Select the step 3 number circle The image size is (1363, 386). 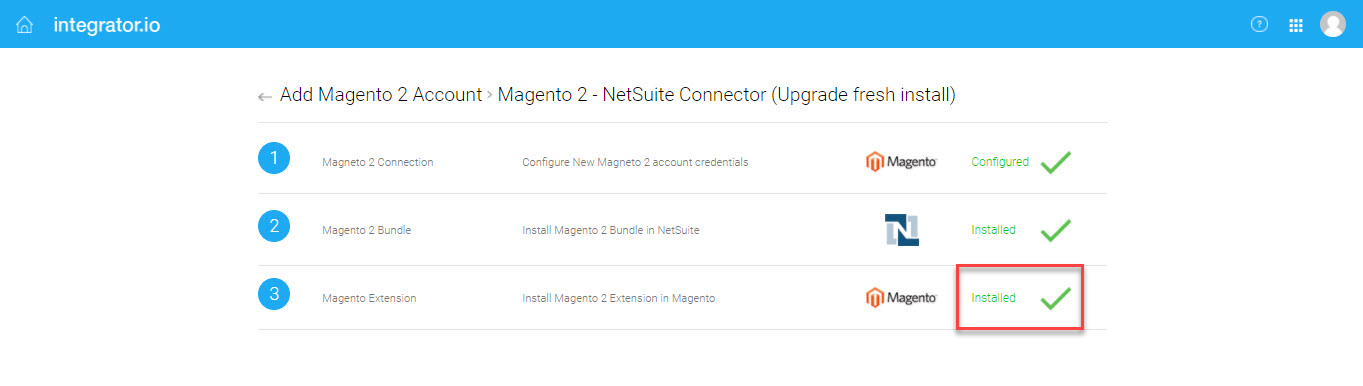[x=274, y=295]
